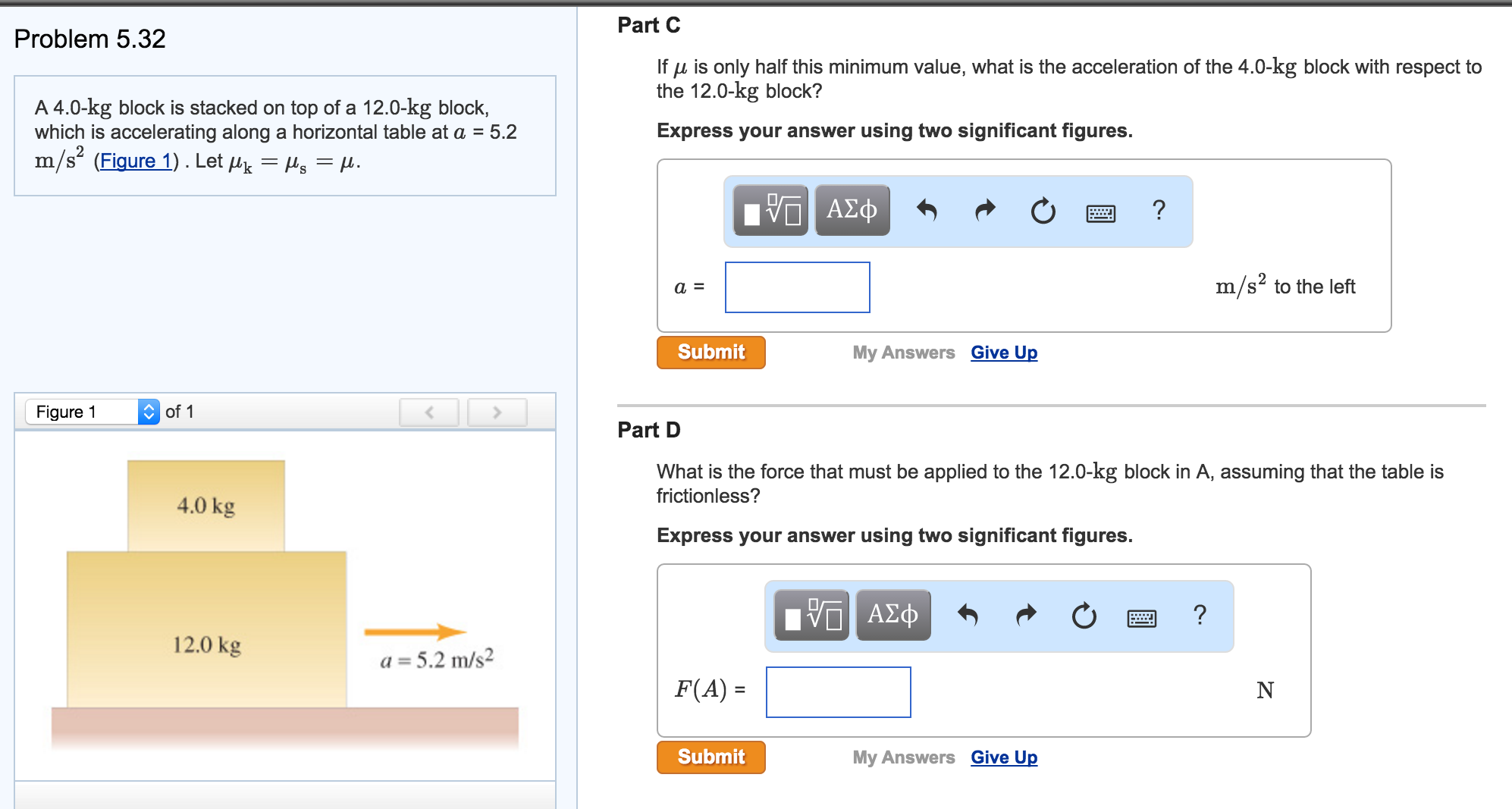Reset the Part D answer with reset icon
Image resolution: width=1512 pixels, height=809 pixels.
coord(1084,616)
